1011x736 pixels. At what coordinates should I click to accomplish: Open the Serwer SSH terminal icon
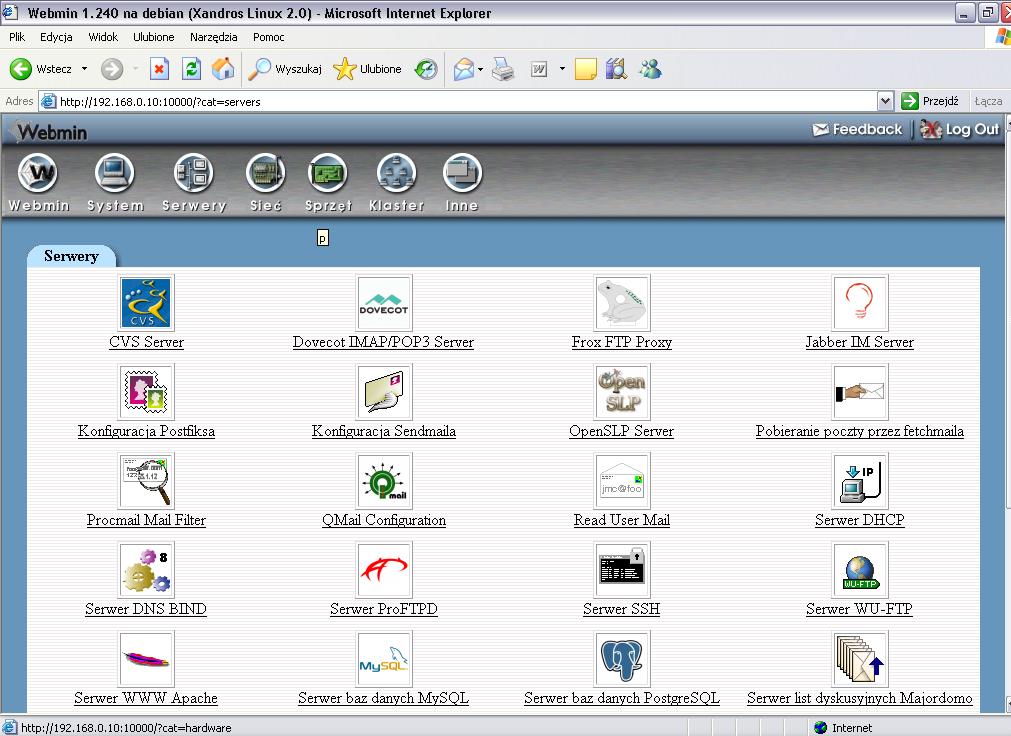pos(622,570)
